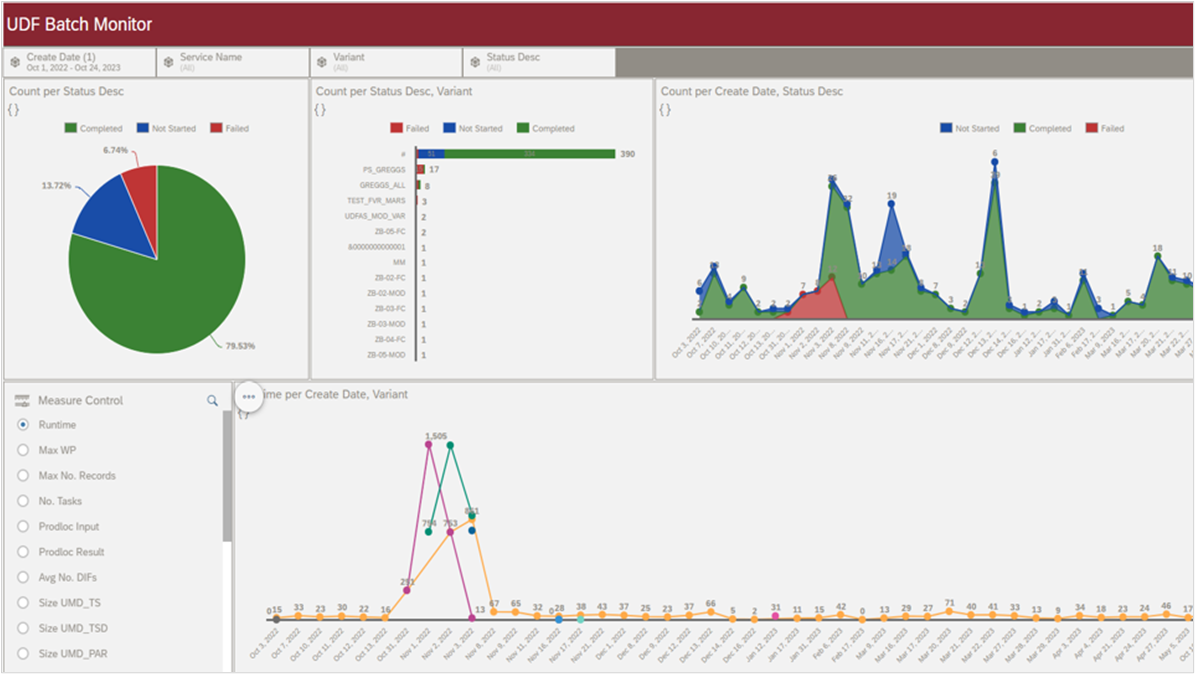The image size is (1195, 674).
Task: Select the Runtime radio button
Action: (x=23, y=425)
